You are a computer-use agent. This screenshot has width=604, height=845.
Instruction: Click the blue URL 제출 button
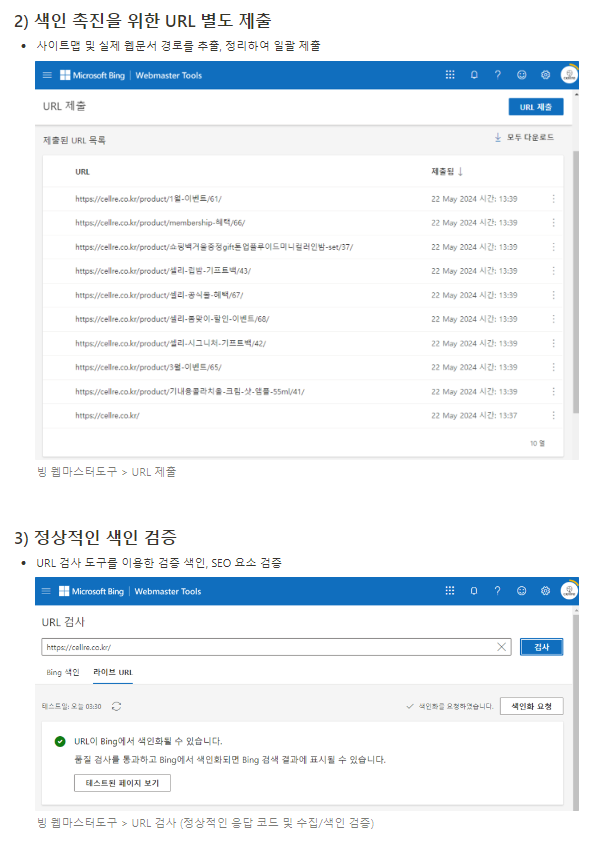tap(536, 107)
